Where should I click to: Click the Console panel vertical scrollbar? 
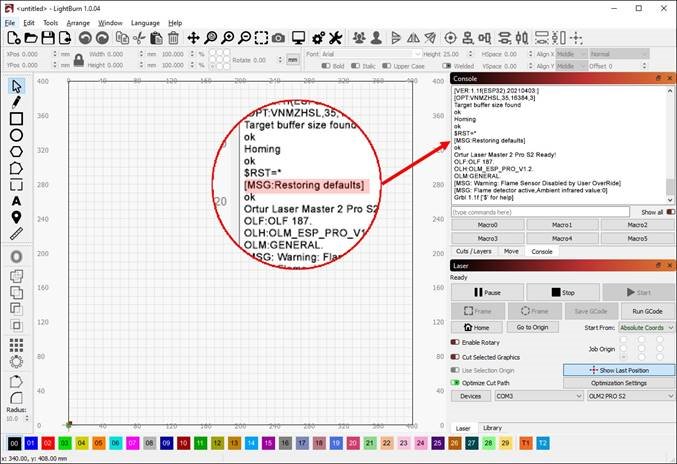(670, 145)
